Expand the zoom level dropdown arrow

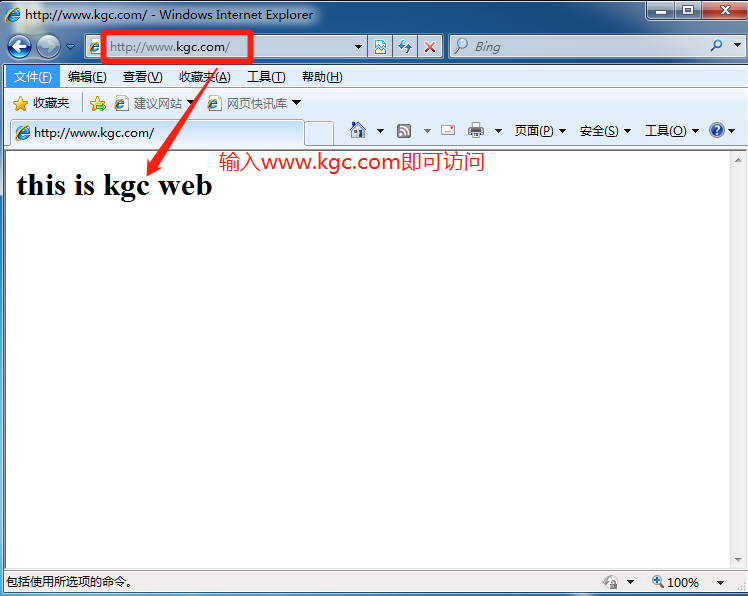click(720, 583)
